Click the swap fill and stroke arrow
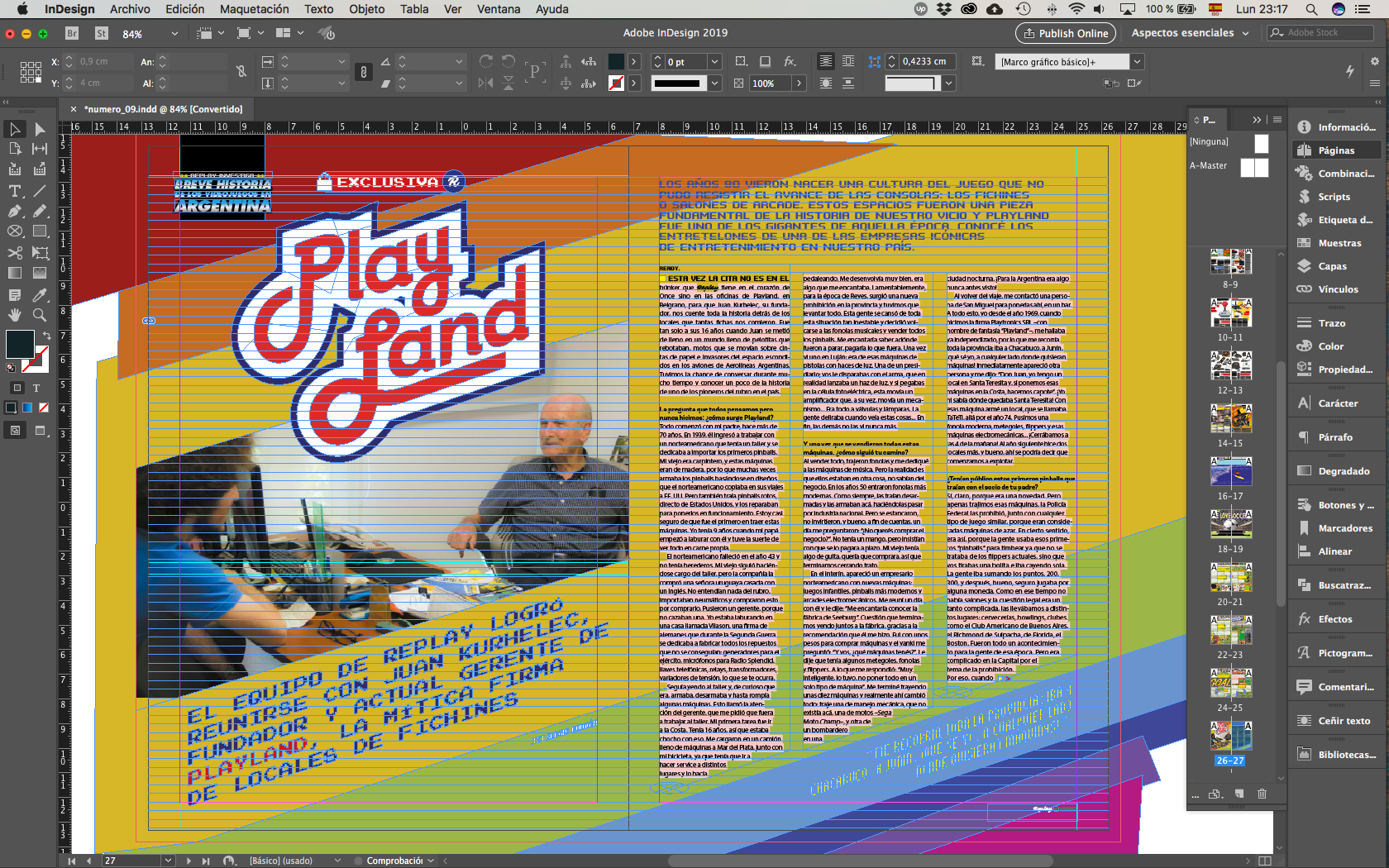Image resolution: width=1389 pixels, height=868 pixels. (46, 335)
